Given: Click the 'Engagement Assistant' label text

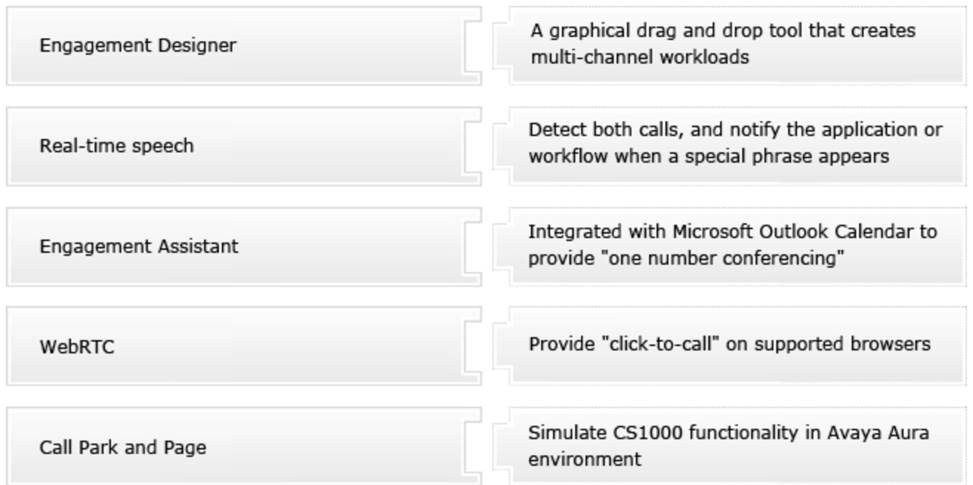Looking at the screenshot, I should (139, 247).
